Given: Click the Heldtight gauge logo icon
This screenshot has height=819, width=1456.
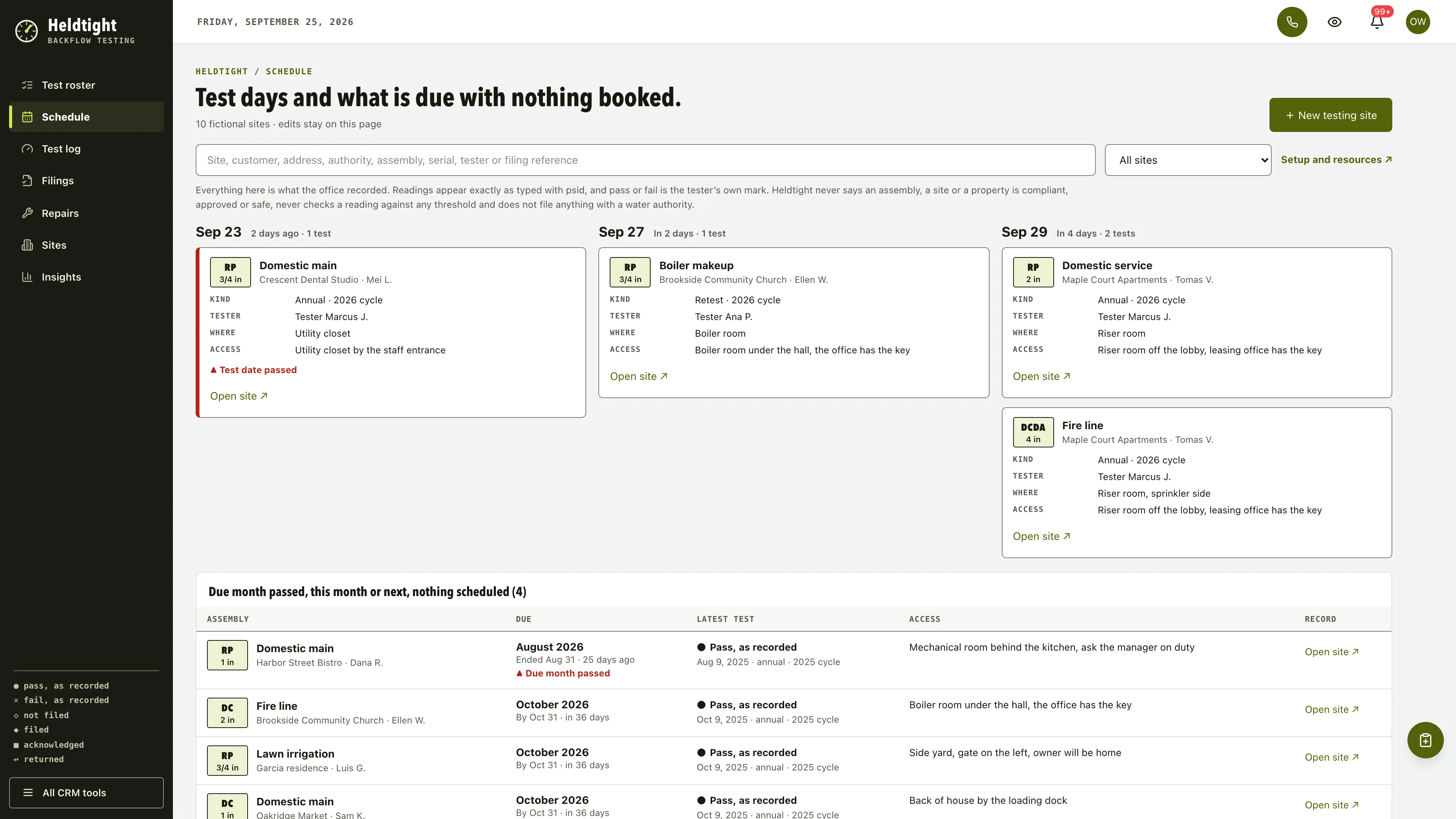Looking at the screenshot, I should tap(26, 30).
